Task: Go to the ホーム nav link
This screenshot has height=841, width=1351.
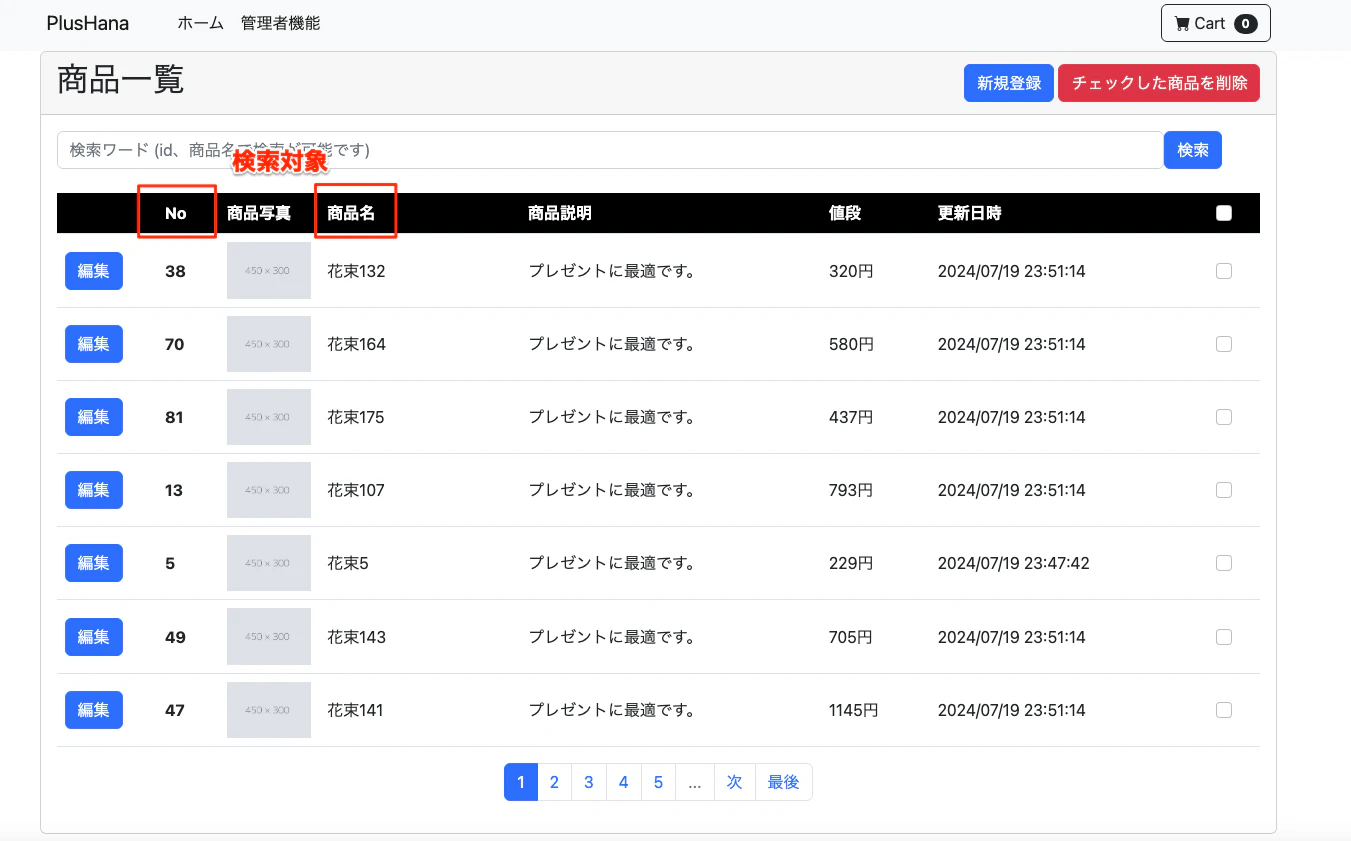Action: point(201,23)
